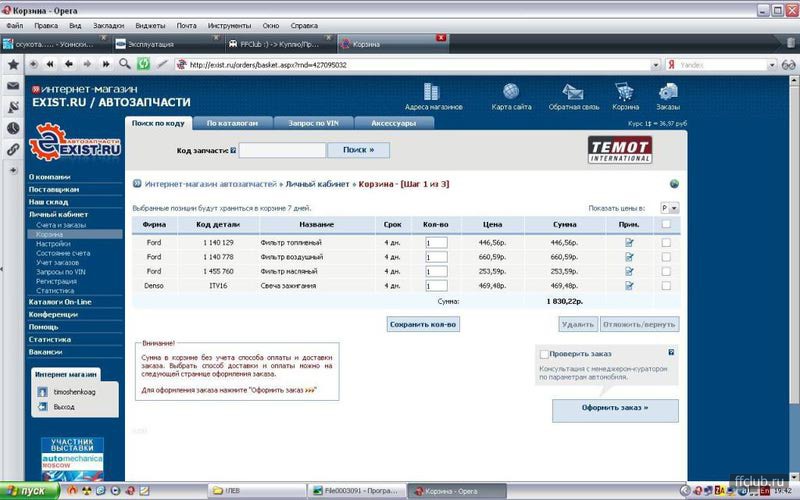This screenshot has height=500, width=800.
Task: Check the box for Фильтр топливный row
Action: click(666, 243)
